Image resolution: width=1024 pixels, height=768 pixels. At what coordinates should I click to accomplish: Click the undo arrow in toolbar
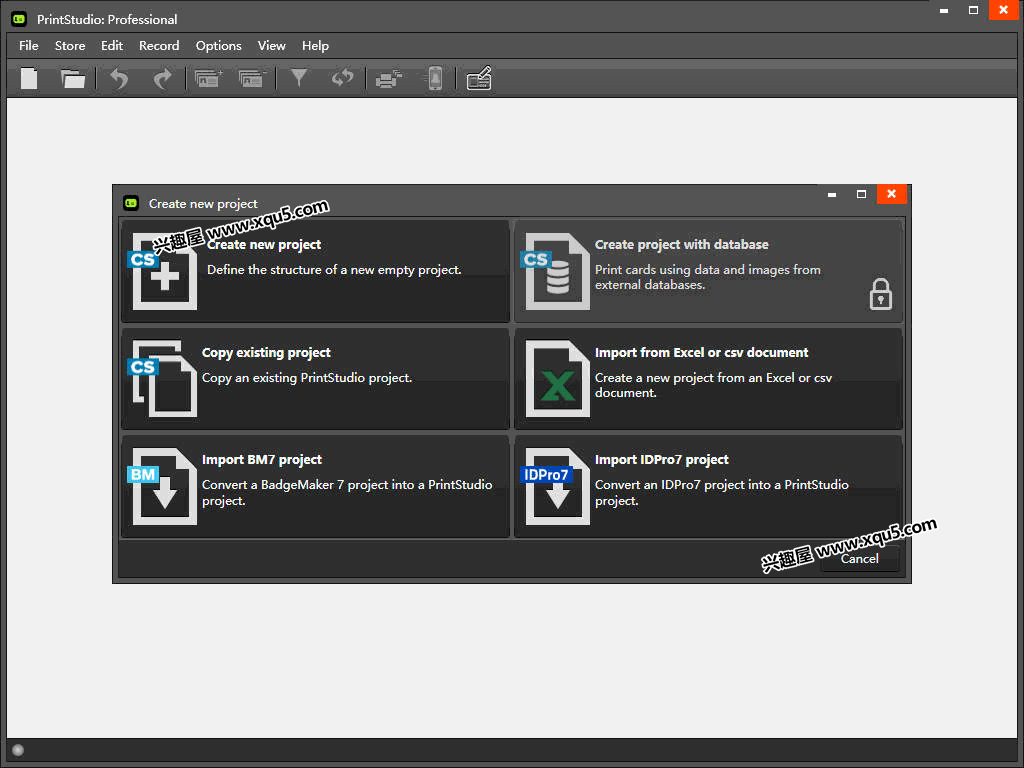click(120, 78)
